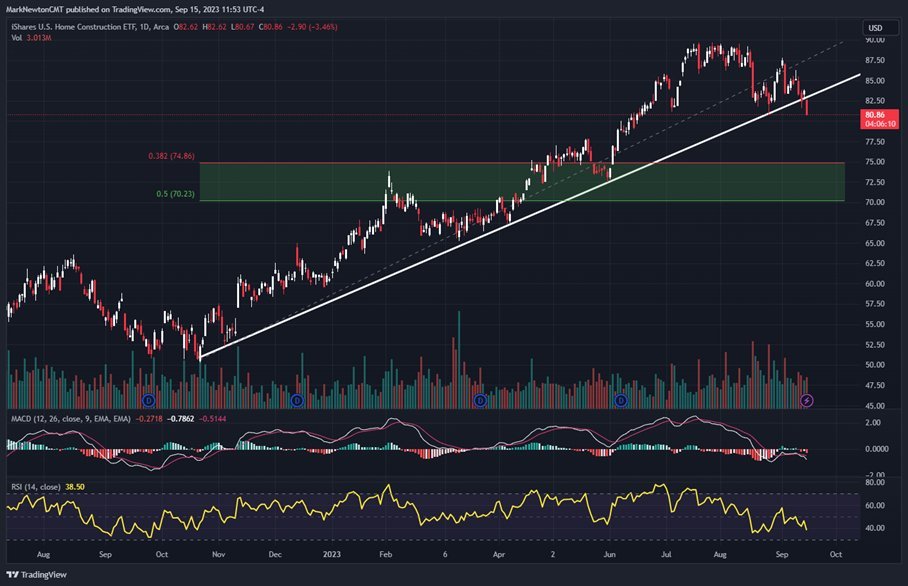Screen dimensions: 908x586
Task: Click the MACD (12, 26, close, 9, EMA, EMA) legend
Action: pyautogui.click(x=71, y=419)
